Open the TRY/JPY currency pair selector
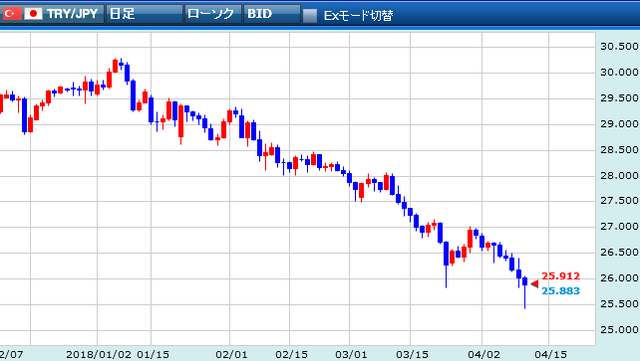This screenshot has height=361, width=640. (72, 14)
